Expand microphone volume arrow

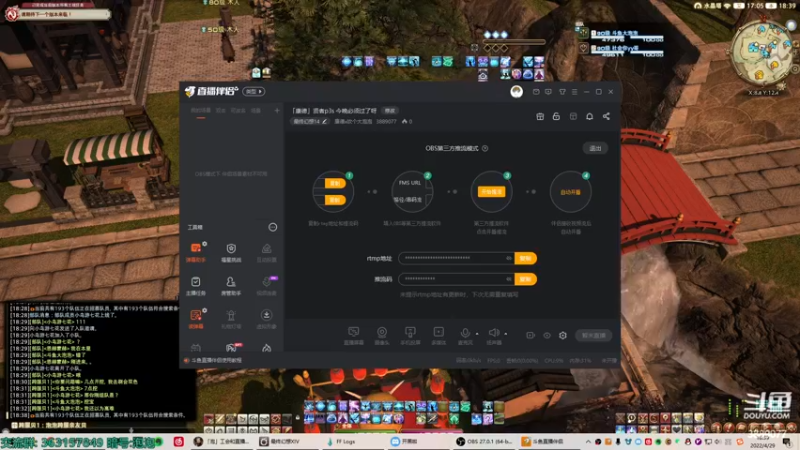(x=477, y=334)
